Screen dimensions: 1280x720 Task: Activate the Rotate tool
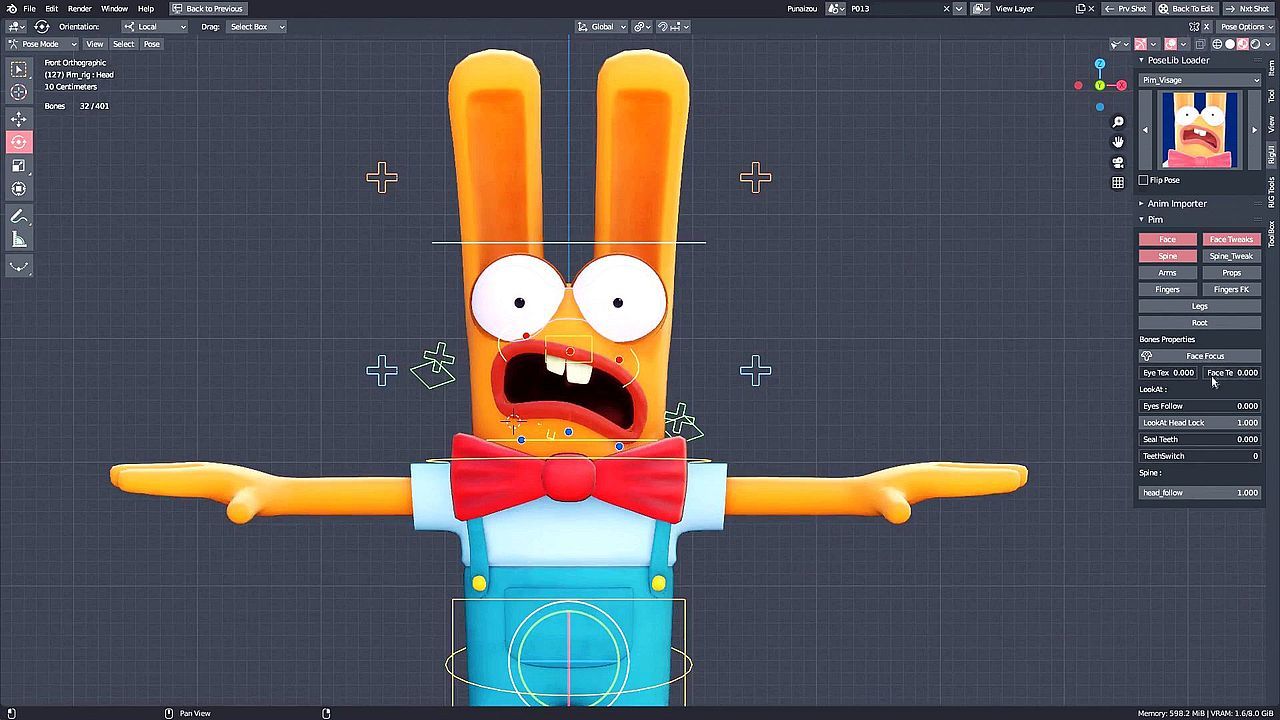(x=19, y=142)
